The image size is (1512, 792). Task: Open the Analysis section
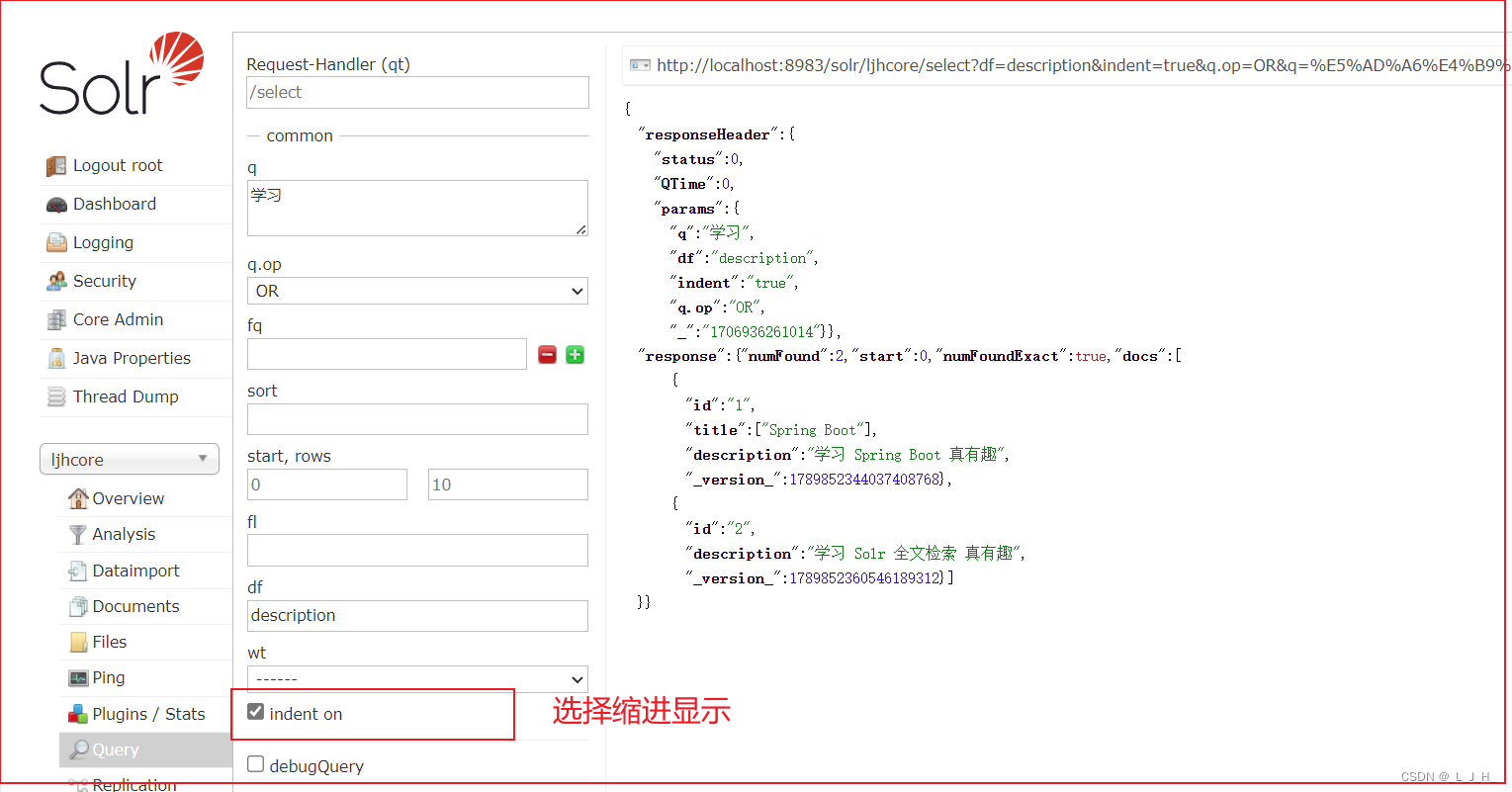(124, 535)
